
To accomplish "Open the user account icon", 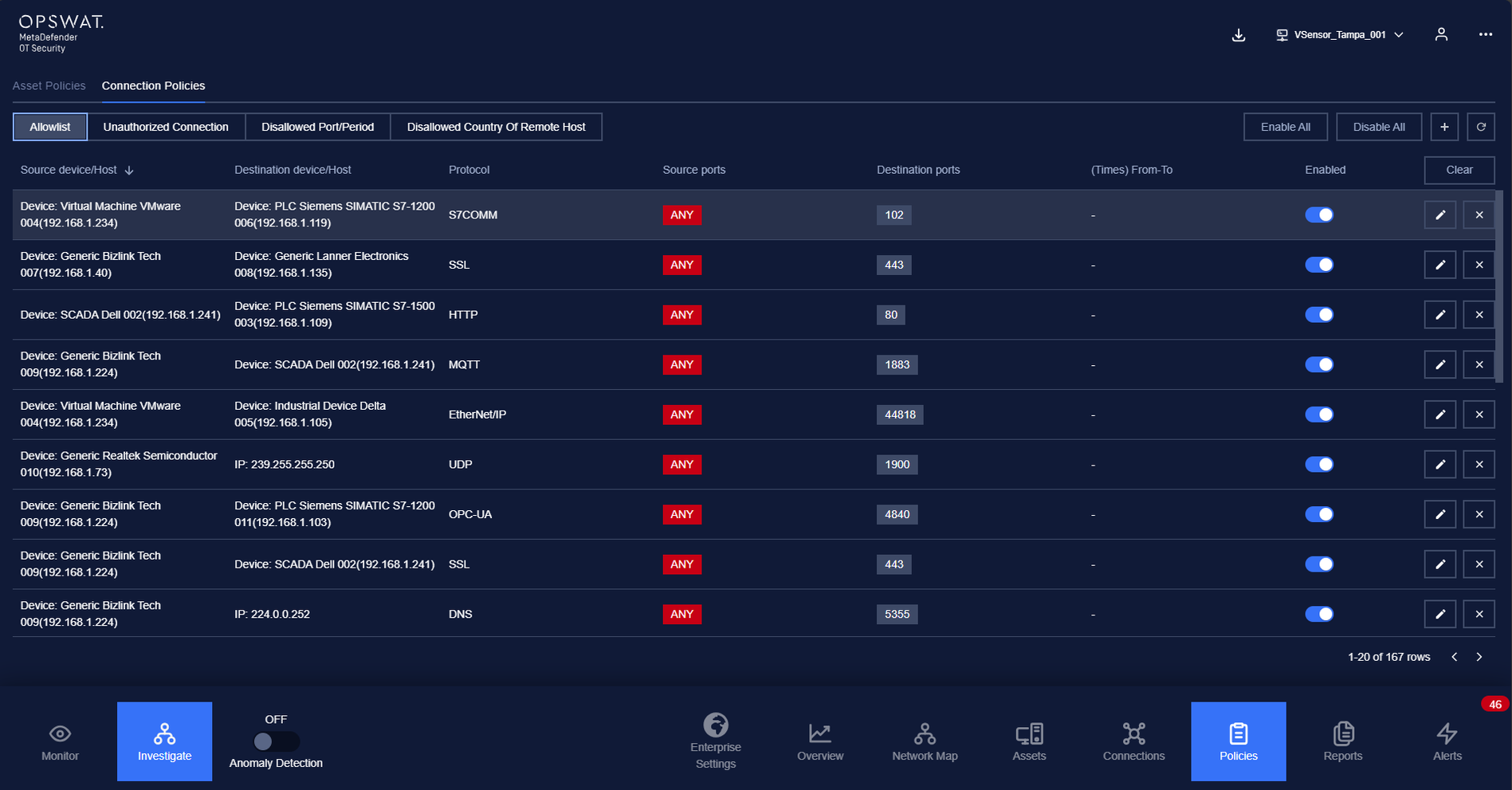I will coord(1441,34).
